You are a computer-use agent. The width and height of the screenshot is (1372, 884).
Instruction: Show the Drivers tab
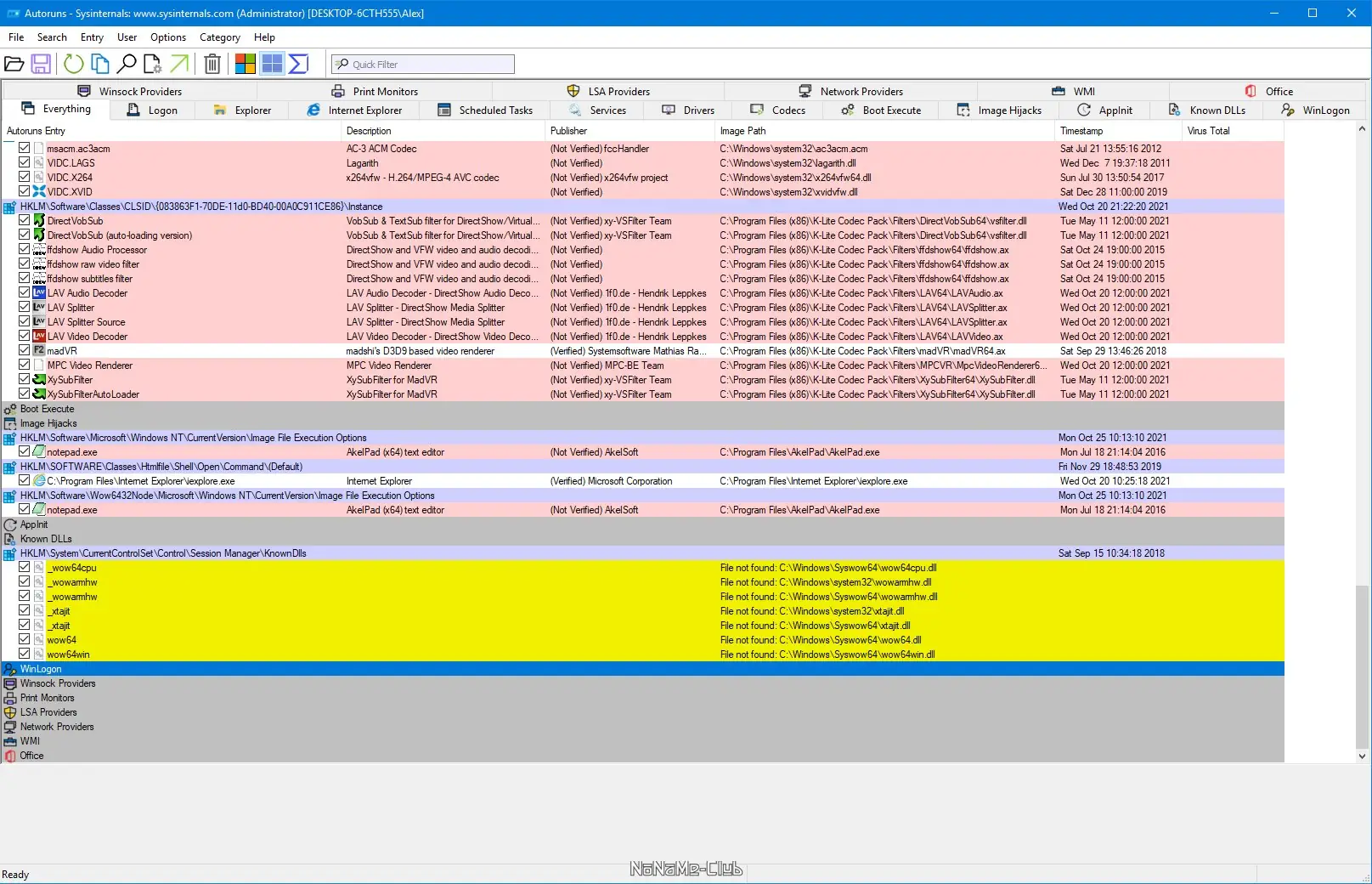tap(689, 110)
